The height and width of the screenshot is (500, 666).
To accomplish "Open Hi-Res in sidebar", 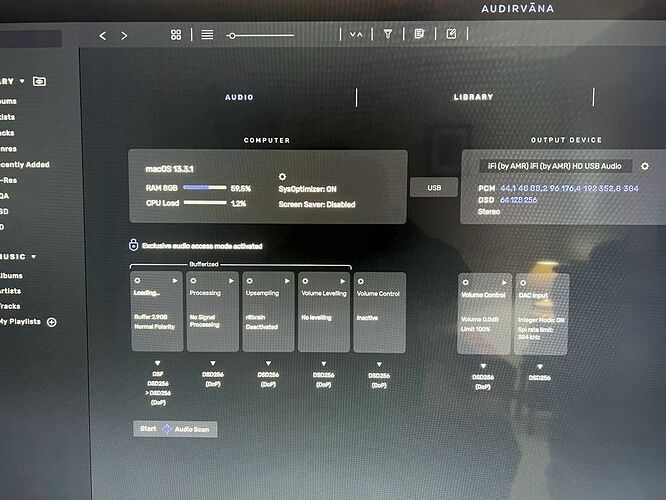I will (x=8, y=180).
